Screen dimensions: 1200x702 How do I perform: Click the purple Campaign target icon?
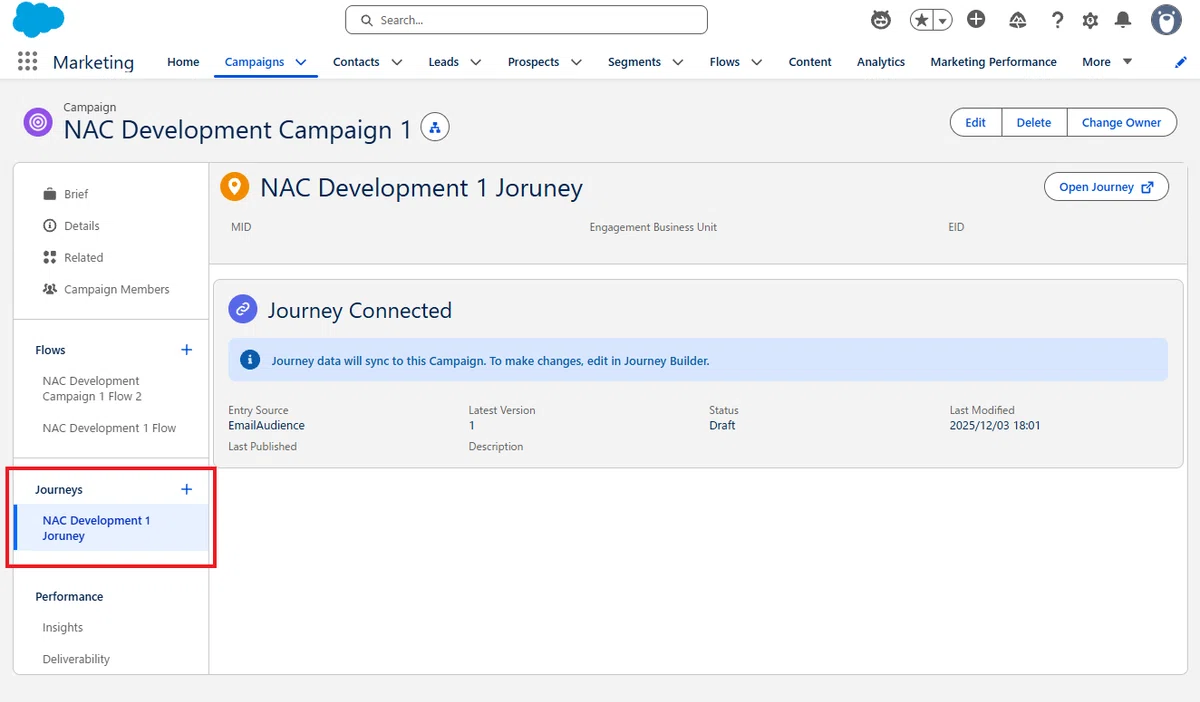[x=38, y=123]
